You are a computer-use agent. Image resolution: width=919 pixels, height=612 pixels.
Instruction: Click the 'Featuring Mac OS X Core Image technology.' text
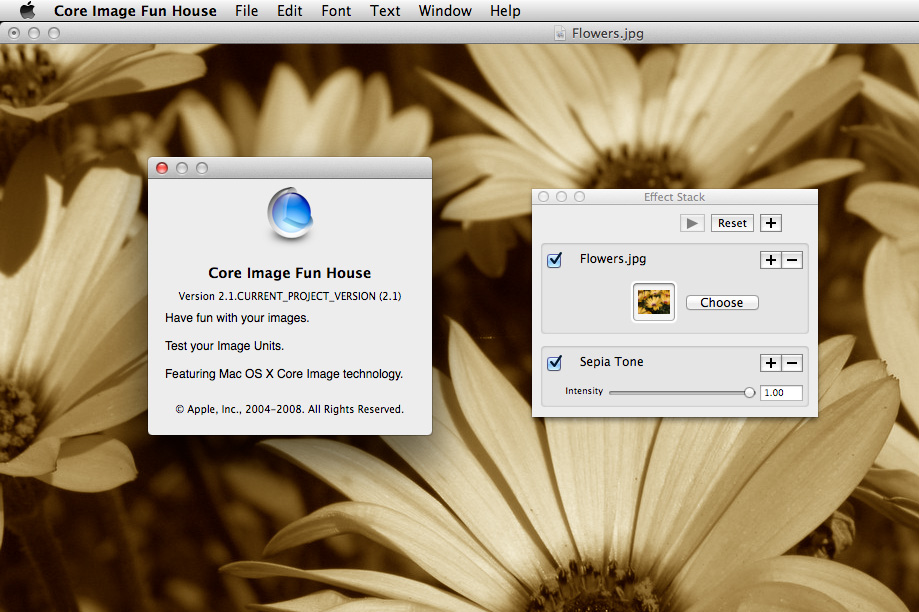284,374
